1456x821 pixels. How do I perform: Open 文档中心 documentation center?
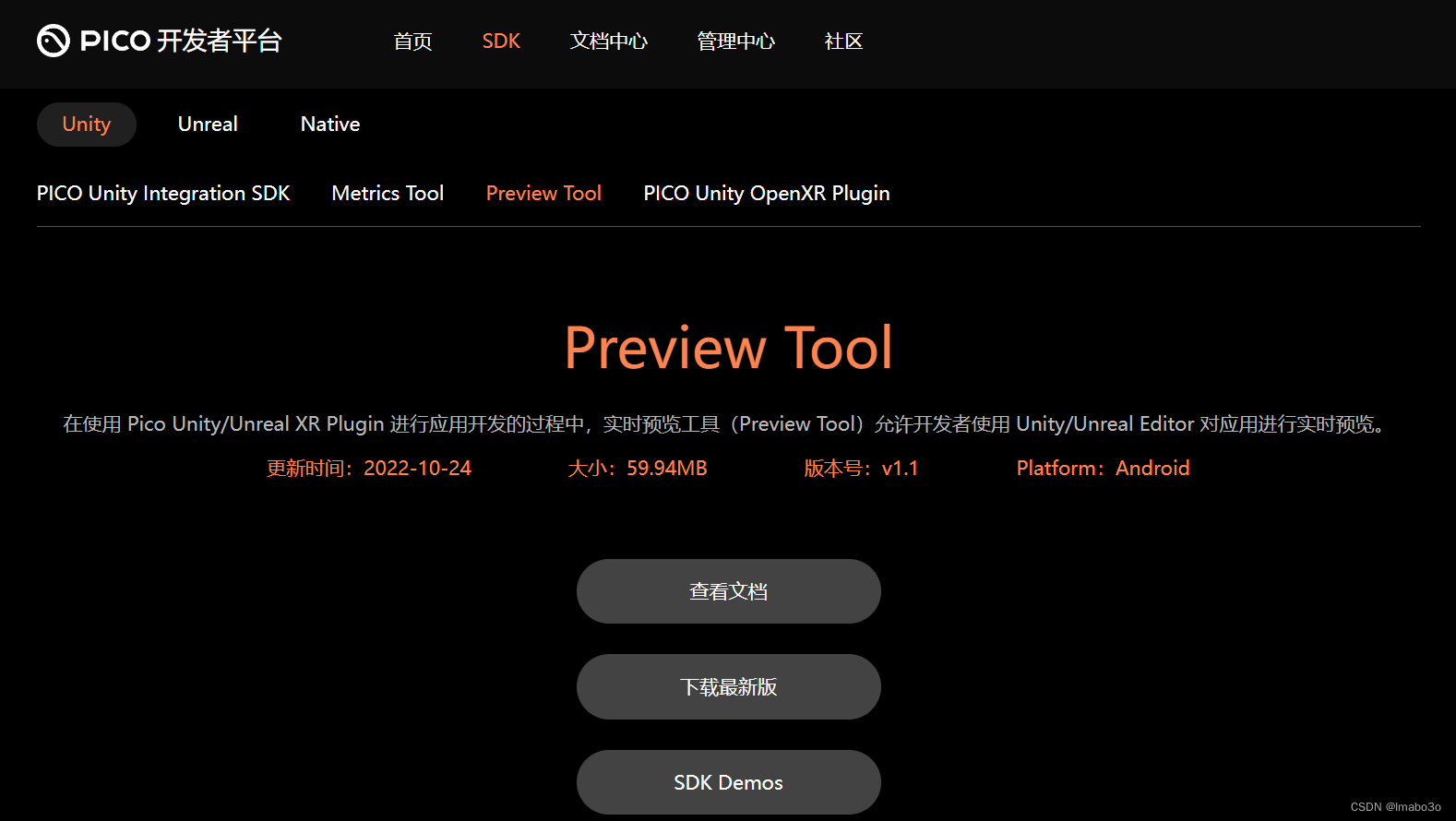click(609, 42)
